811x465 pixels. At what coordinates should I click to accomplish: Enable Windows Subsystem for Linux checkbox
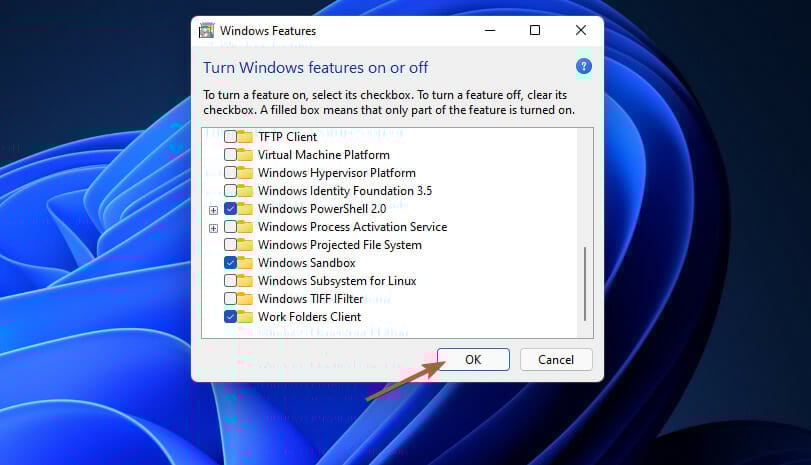(x=230, y=280)
